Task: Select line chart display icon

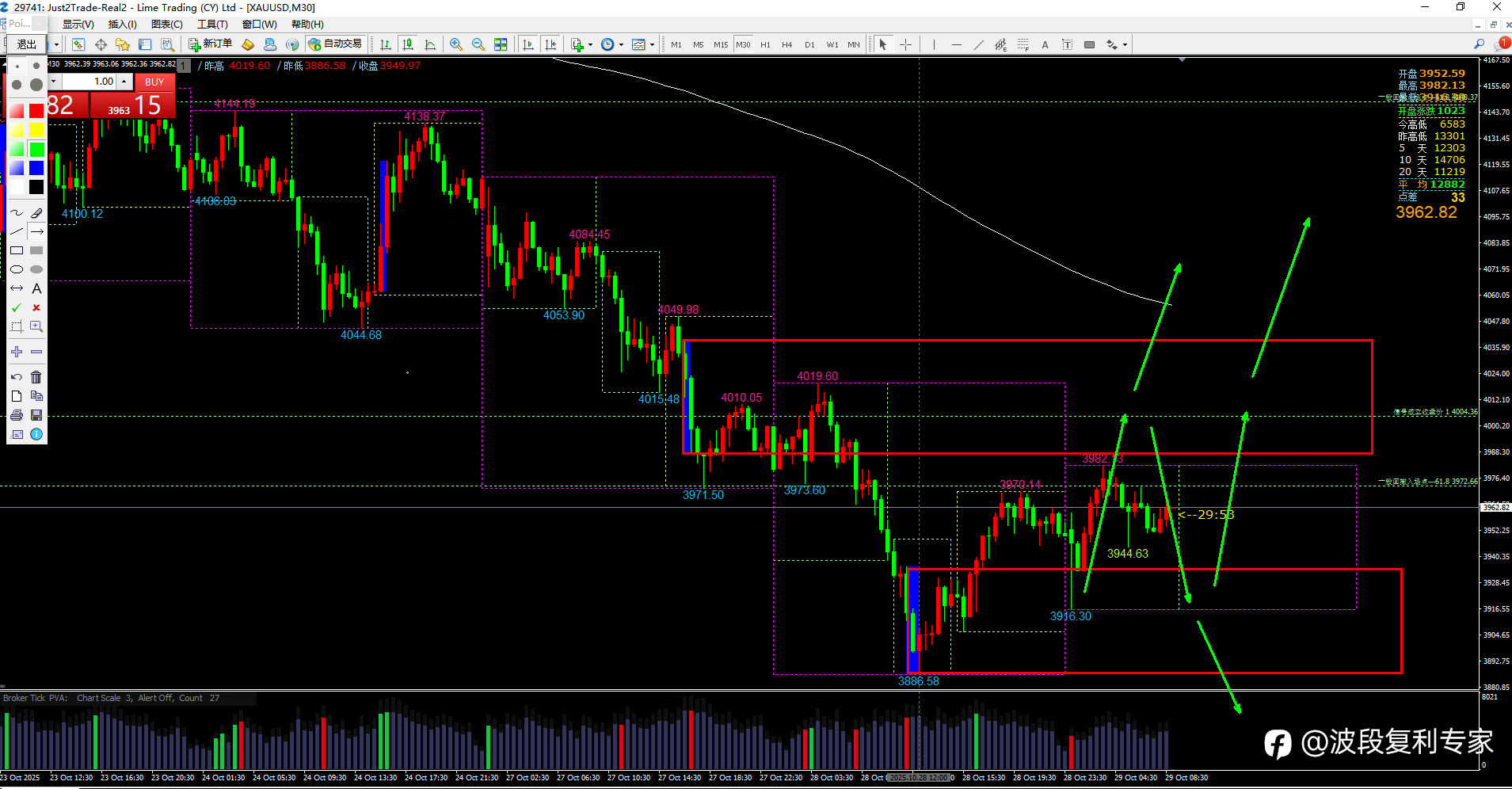Action: pyautogui.click(x=430, y=44)
